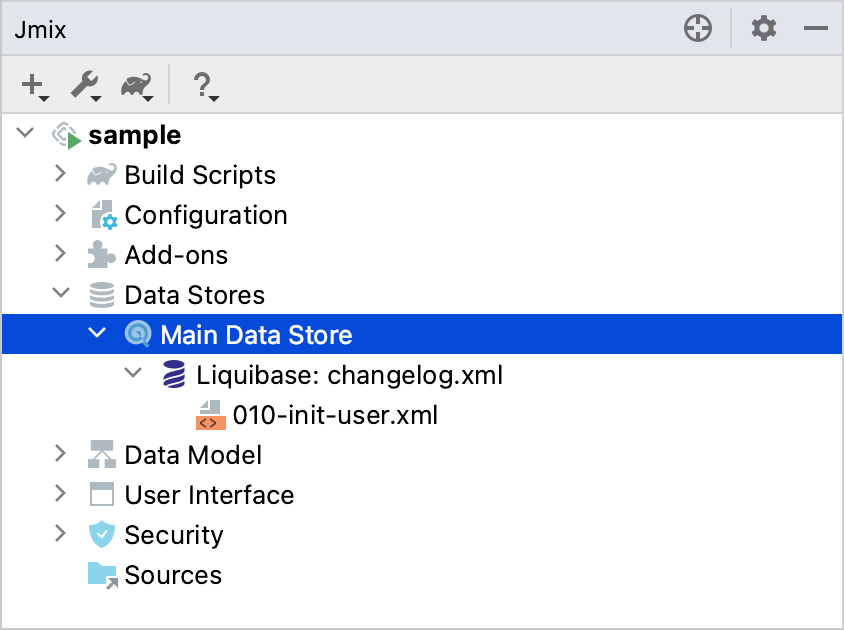Expand the Configuration node
This screenshot has height=630, width=844.
click(61, 214)
